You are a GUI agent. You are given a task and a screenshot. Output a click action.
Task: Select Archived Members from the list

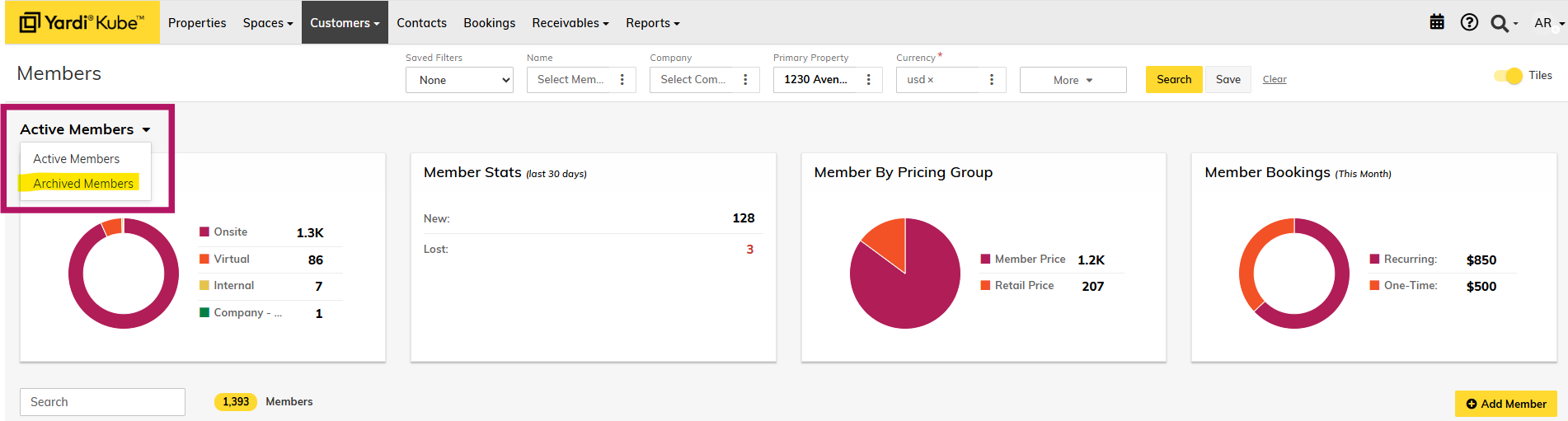tap(83, 183)
